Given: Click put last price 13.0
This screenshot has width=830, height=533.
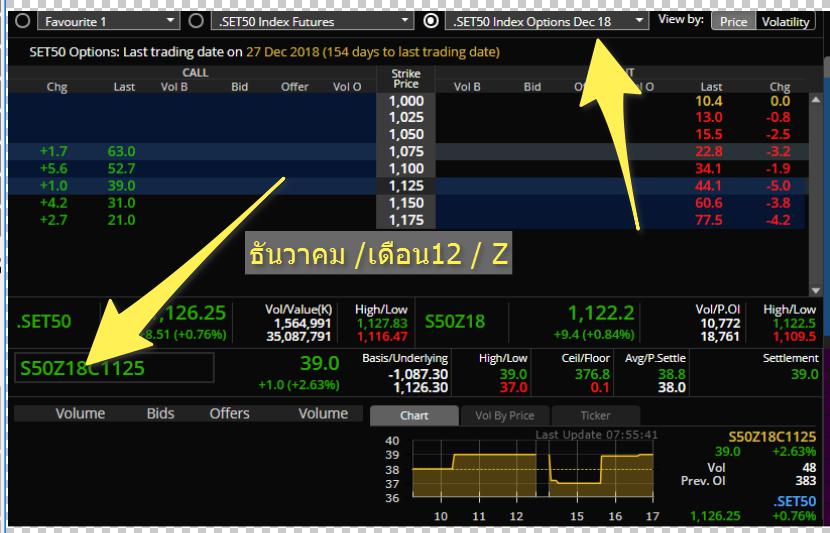Looking at the screenshot, I should point(709,117).
